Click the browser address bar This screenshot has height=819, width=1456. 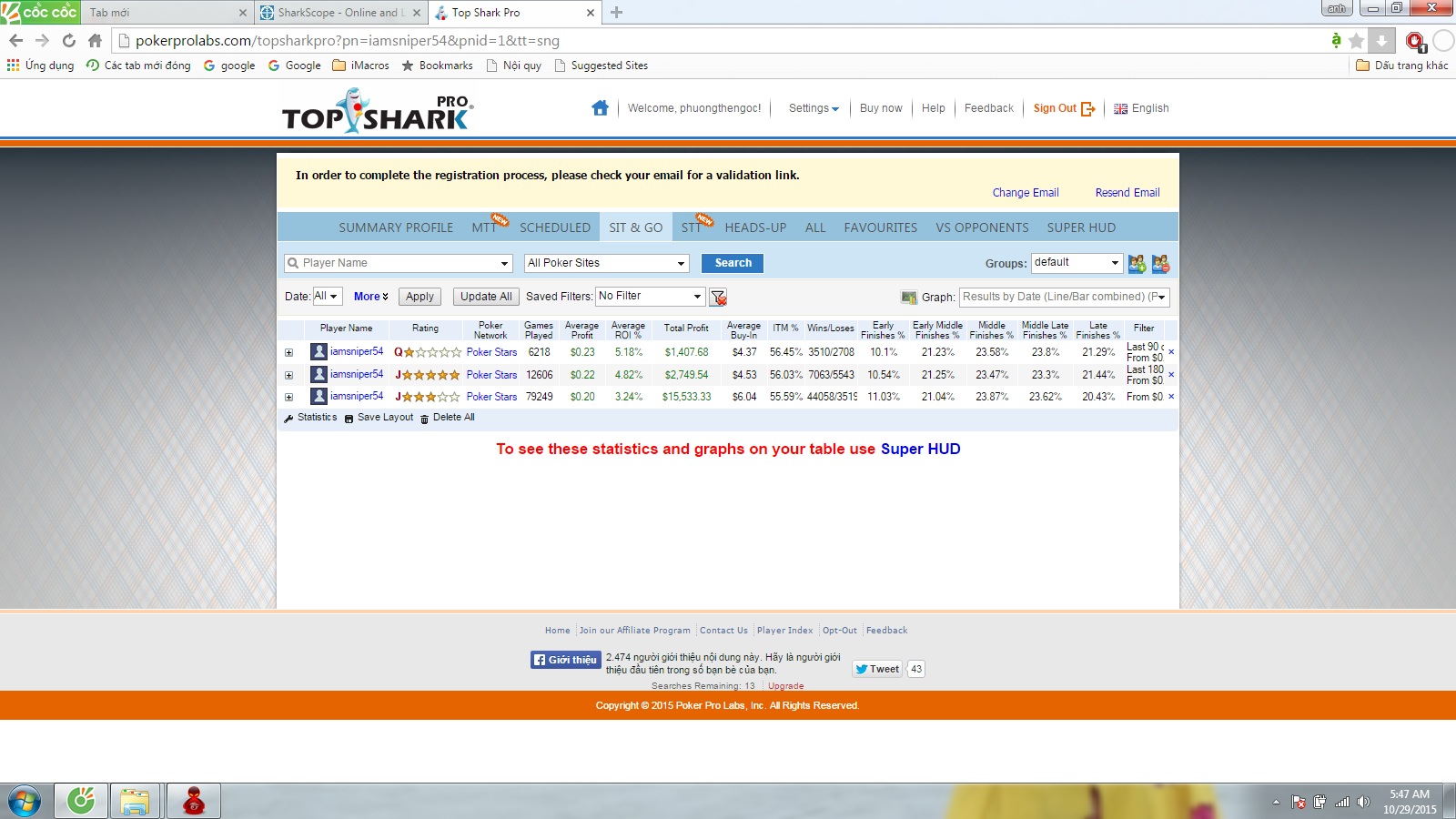click(x=719, y=40)
